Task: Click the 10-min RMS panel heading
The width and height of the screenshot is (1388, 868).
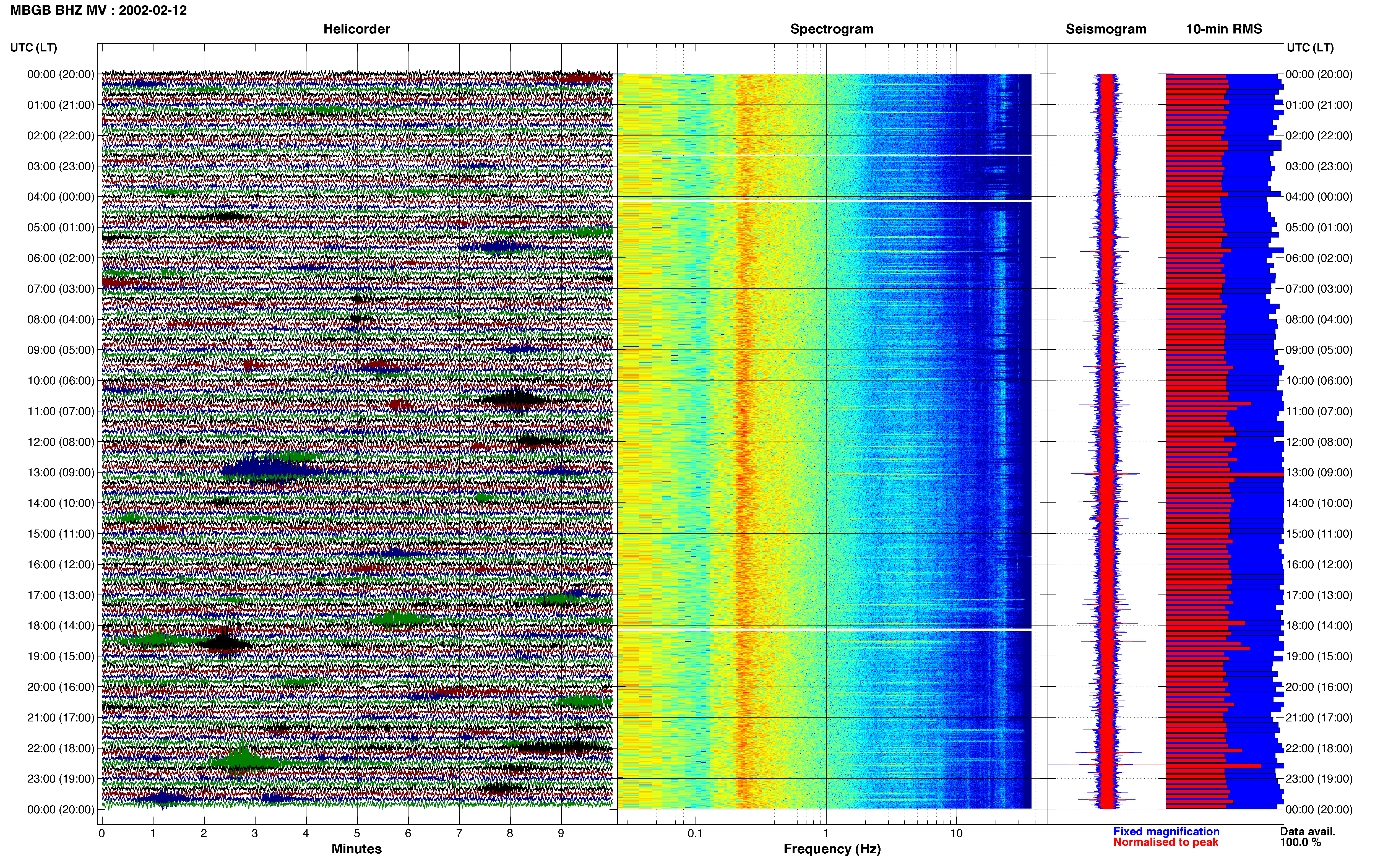Action: [x=1224, y=29]
